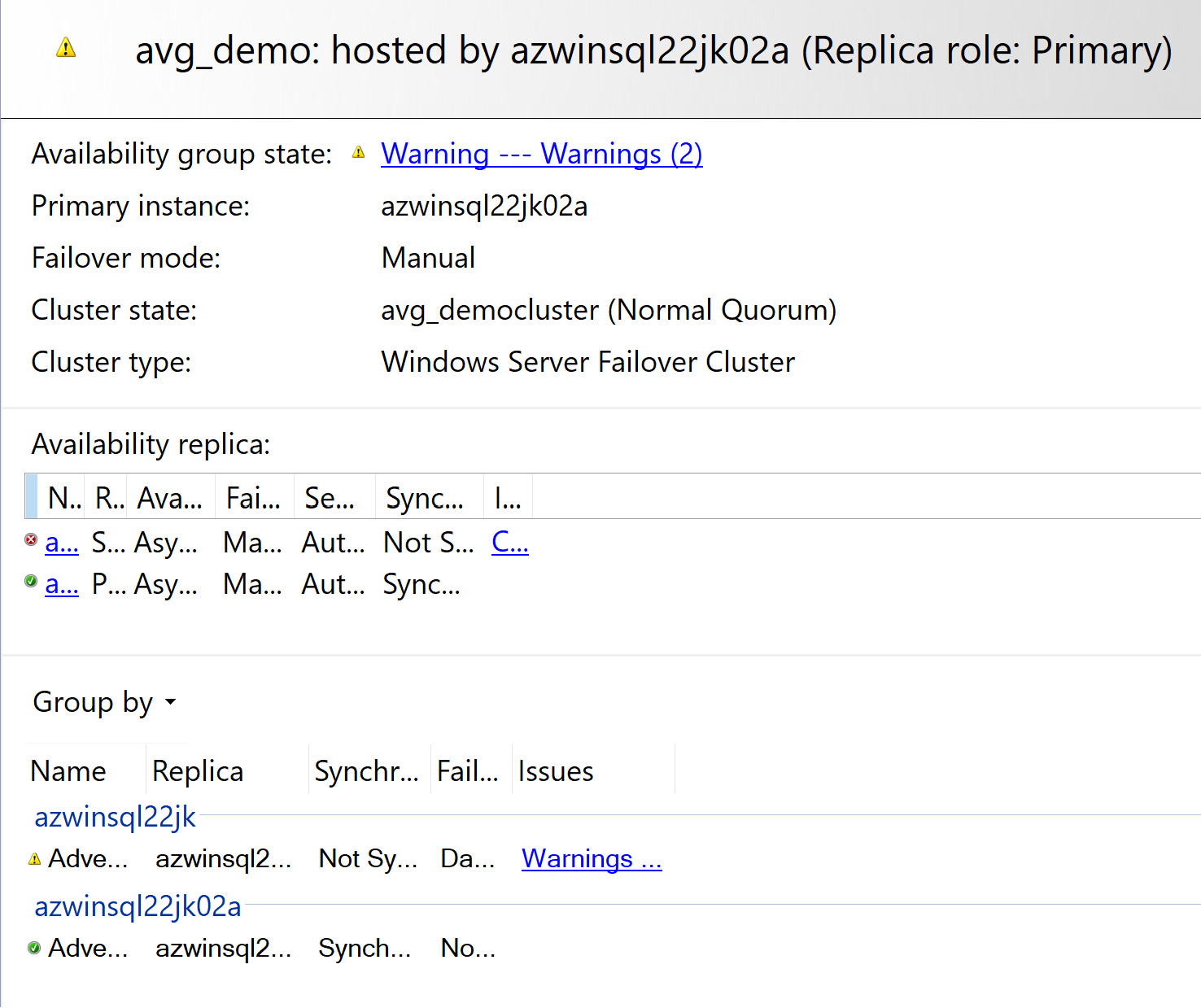The image size is (1201, 1008).
Task: Click 'avg_democluster (Normal Quorum)' cluster state text
Action: click(609, 310)
